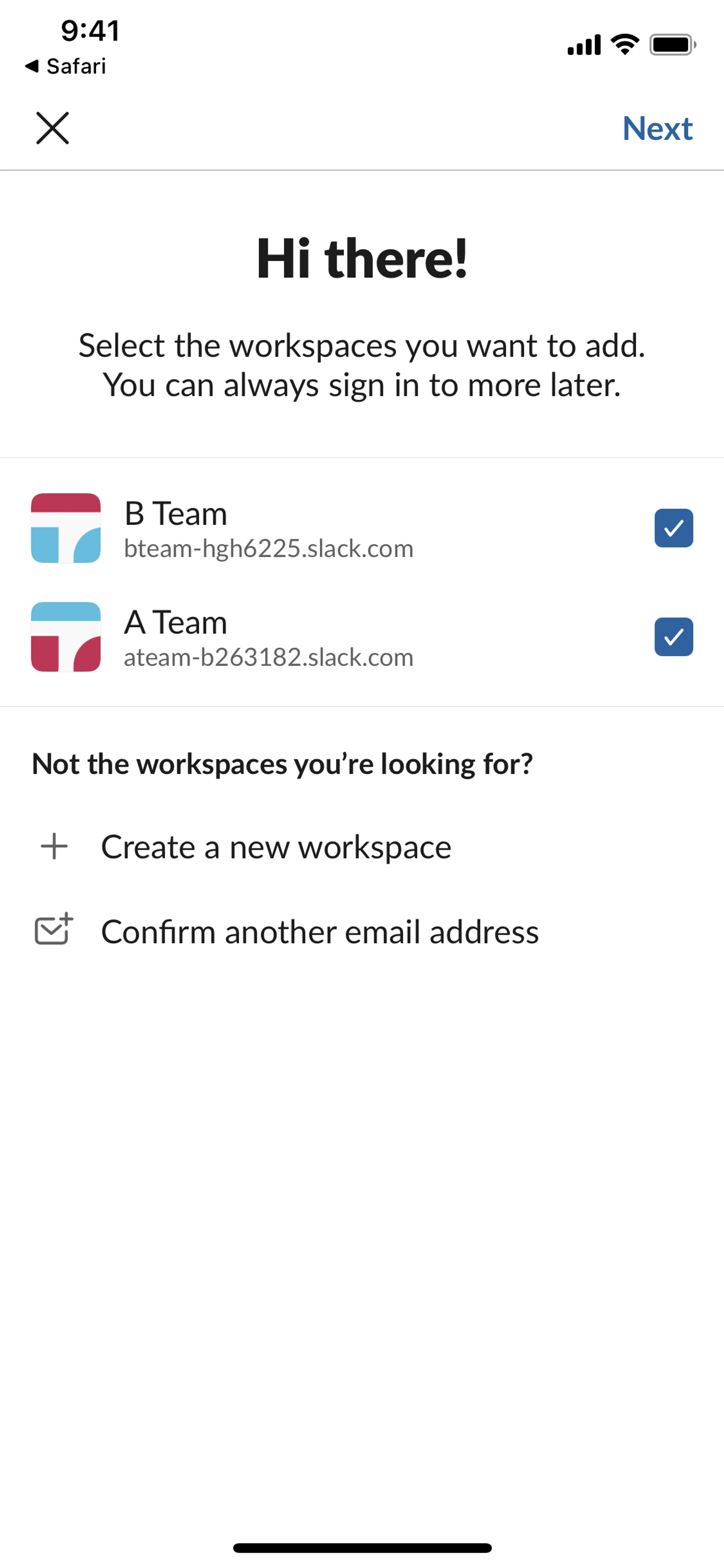
Task: Tap the battery status icon
Action: (x=672, y=45)
